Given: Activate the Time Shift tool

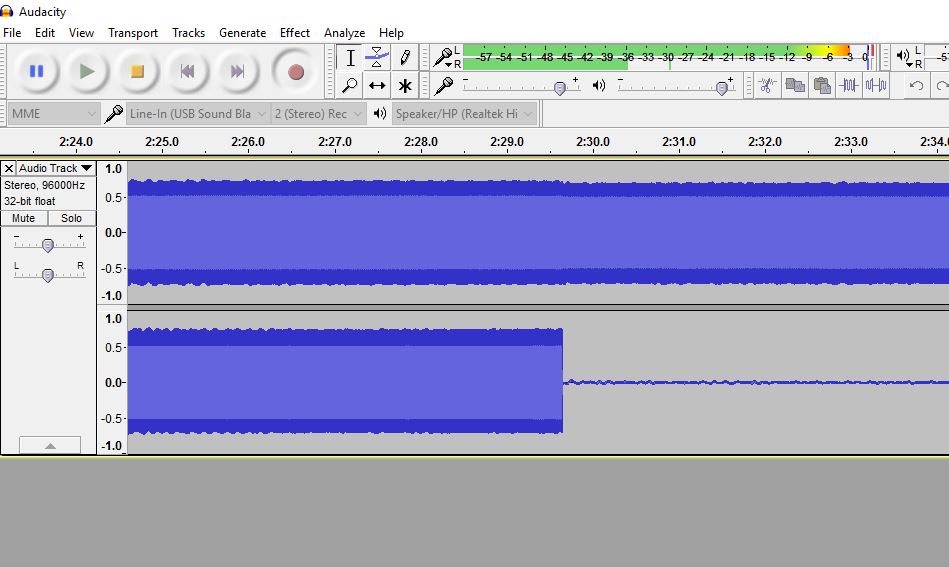Looking at the screenshot, I should click(377, 86).
